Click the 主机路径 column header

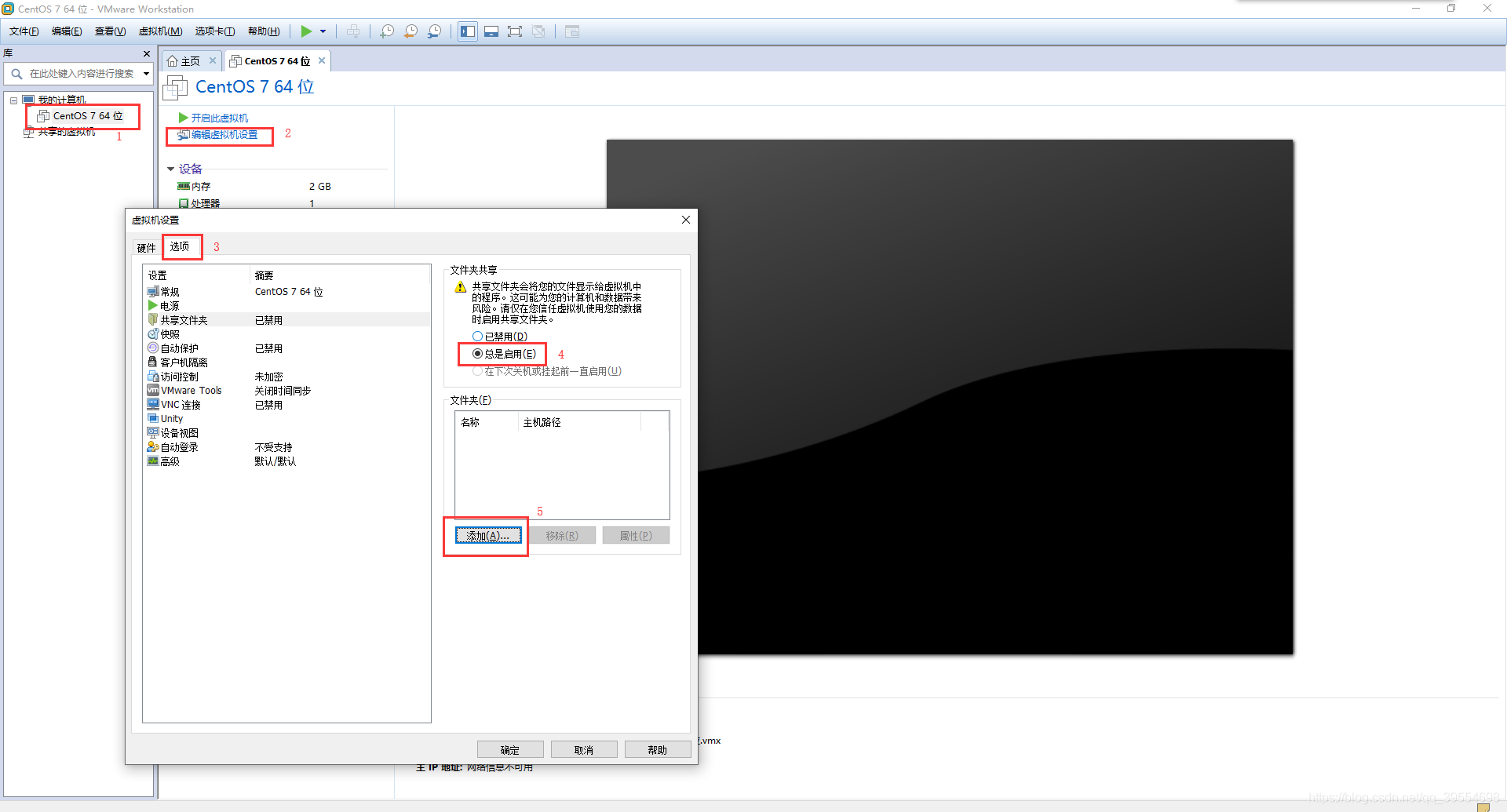580,422
